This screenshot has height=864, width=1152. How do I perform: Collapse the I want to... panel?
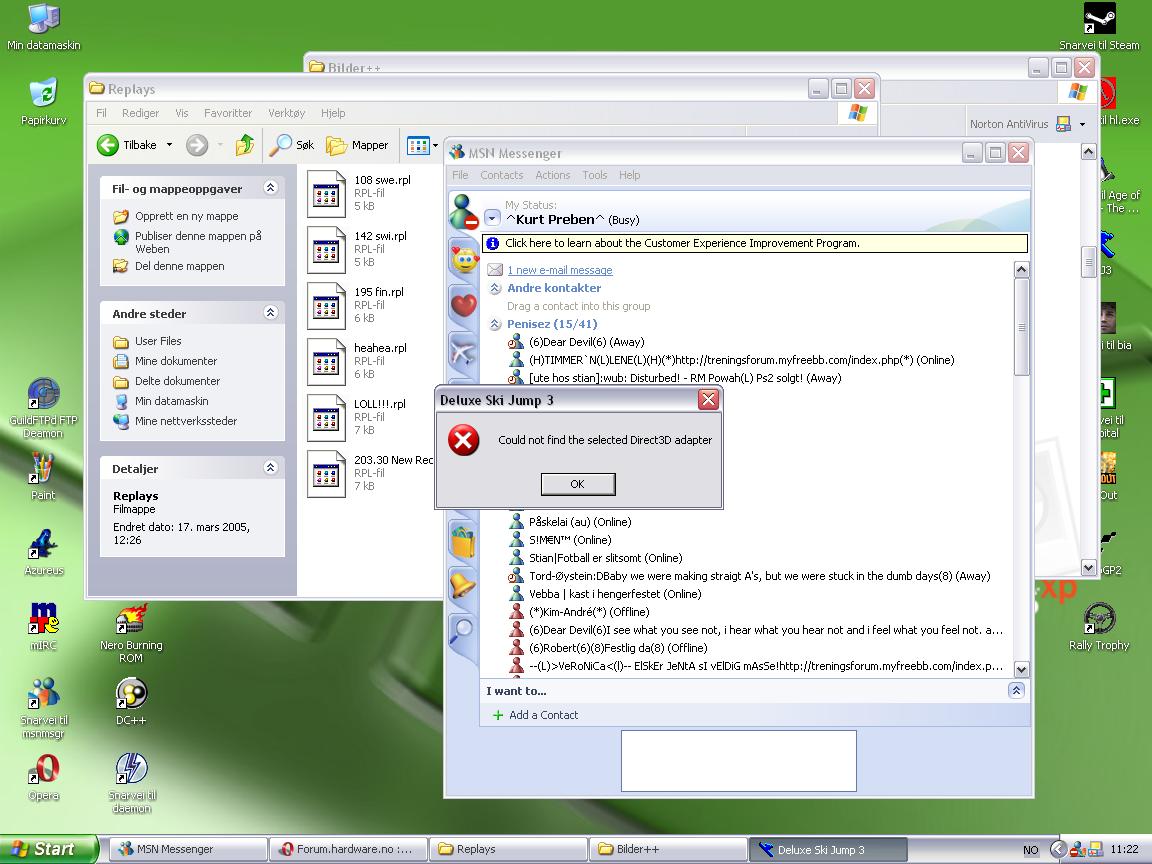click(x=1016, y=690)
